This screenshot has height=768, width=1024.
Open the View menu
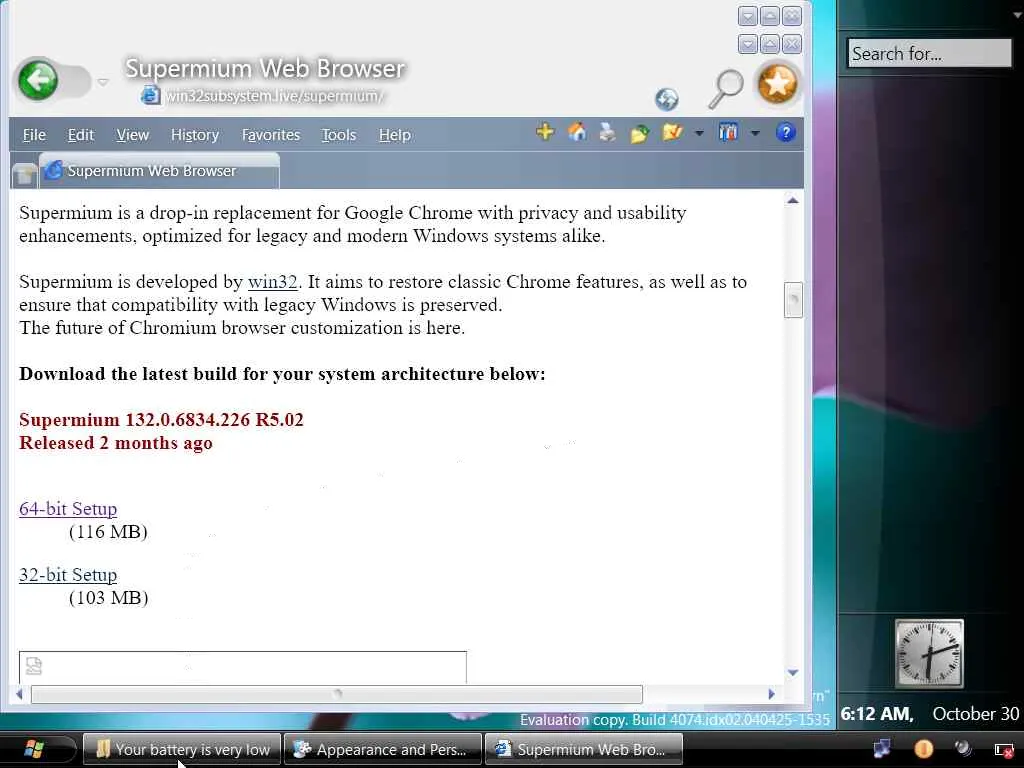coord(133,135)
